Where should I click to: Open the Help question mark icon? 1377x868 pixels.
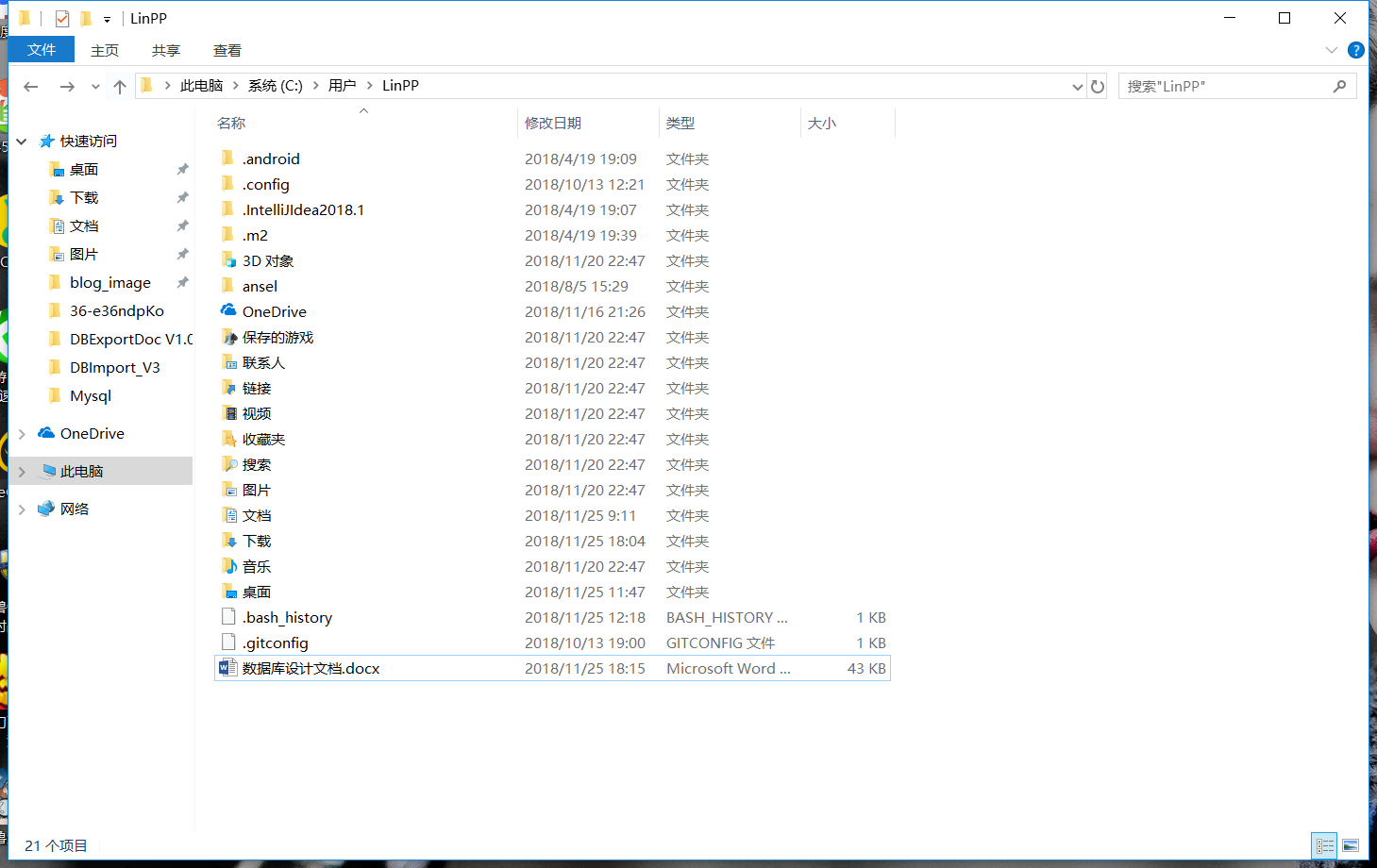[x=1356, y=50]
